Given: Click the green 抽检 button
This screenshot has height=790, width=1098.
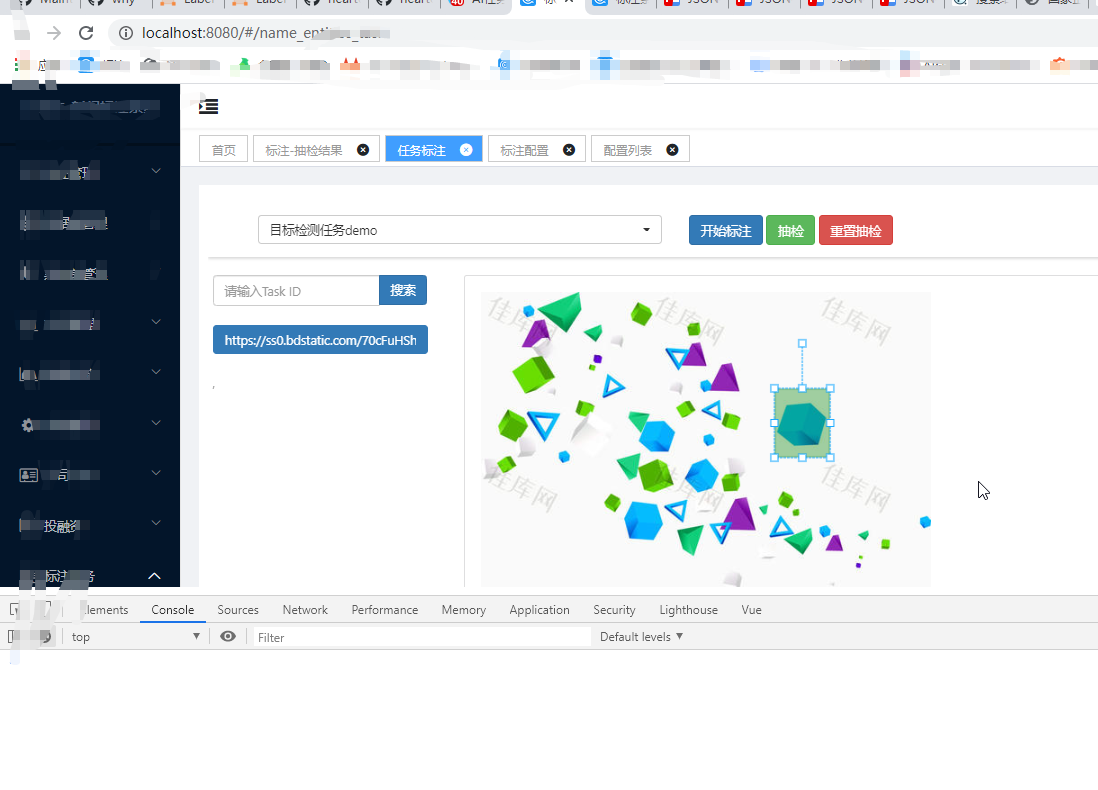Looking at the screenshot, I should click(791, 230).
